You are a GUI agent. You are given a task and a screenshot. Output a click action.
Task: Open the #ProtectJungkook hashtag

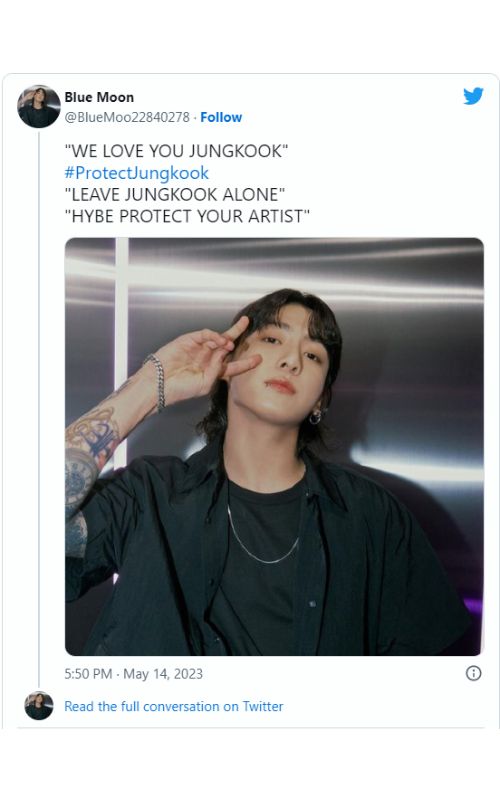tap(136, 173)
